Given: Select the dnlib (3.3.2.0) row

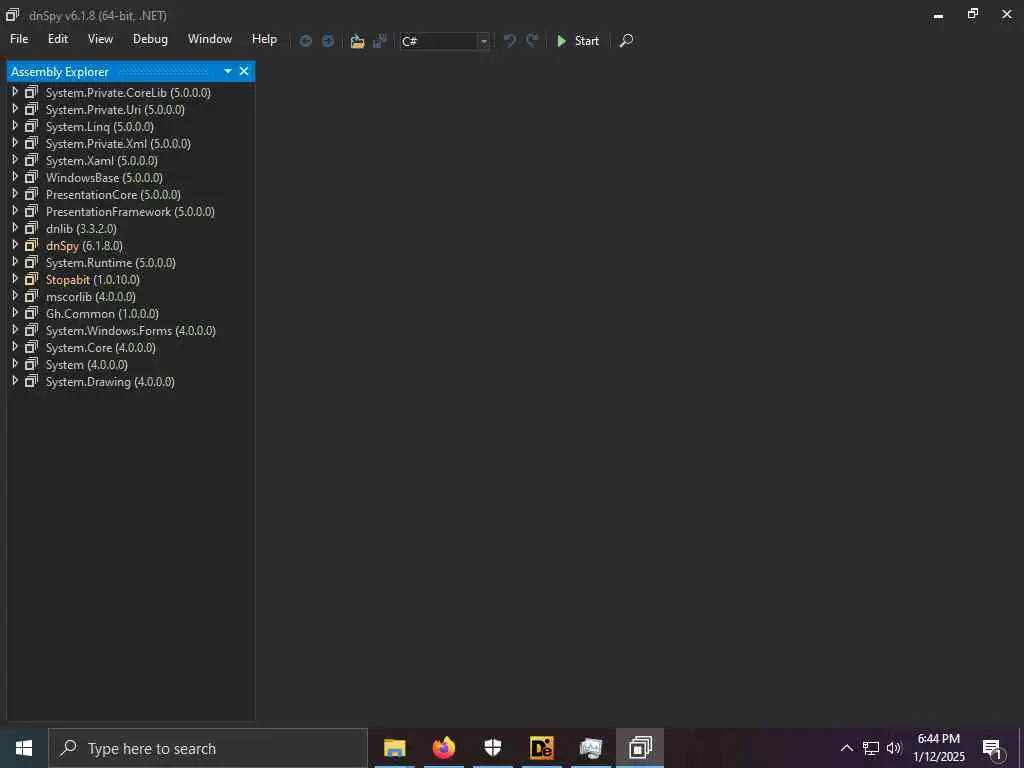Looking at the screenshot, I should pos(131,229).
